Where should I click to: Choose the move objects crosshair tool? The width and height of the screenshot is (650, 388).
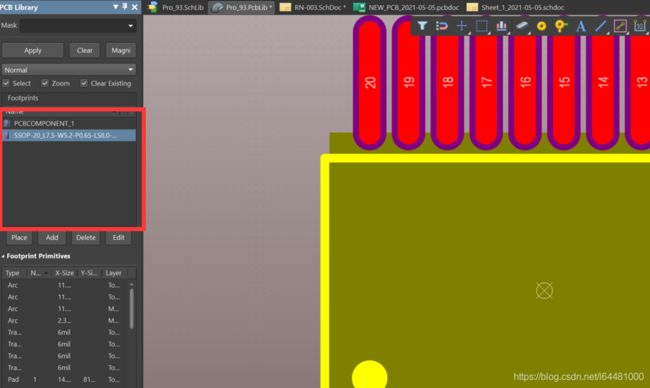click(x=461, y=26)
